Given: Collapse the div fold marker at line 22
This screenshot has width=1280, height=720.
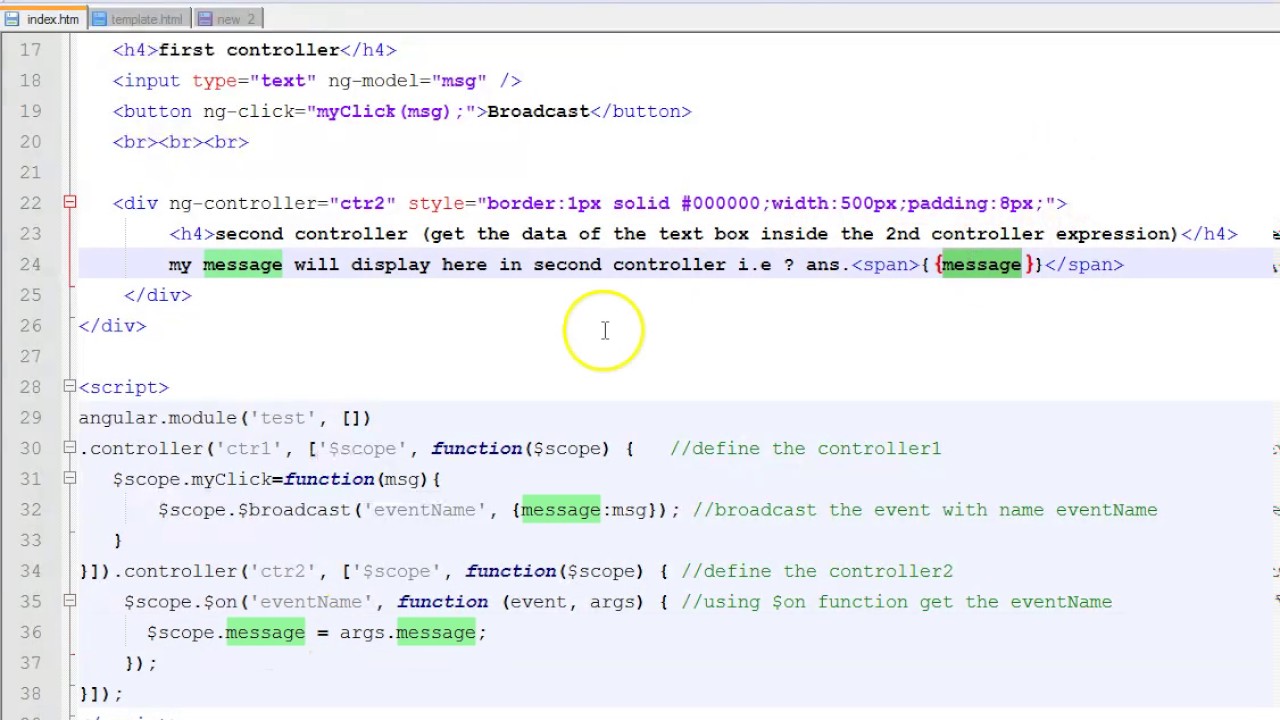Looking at the screenshot, I should [x=69, y=203].
